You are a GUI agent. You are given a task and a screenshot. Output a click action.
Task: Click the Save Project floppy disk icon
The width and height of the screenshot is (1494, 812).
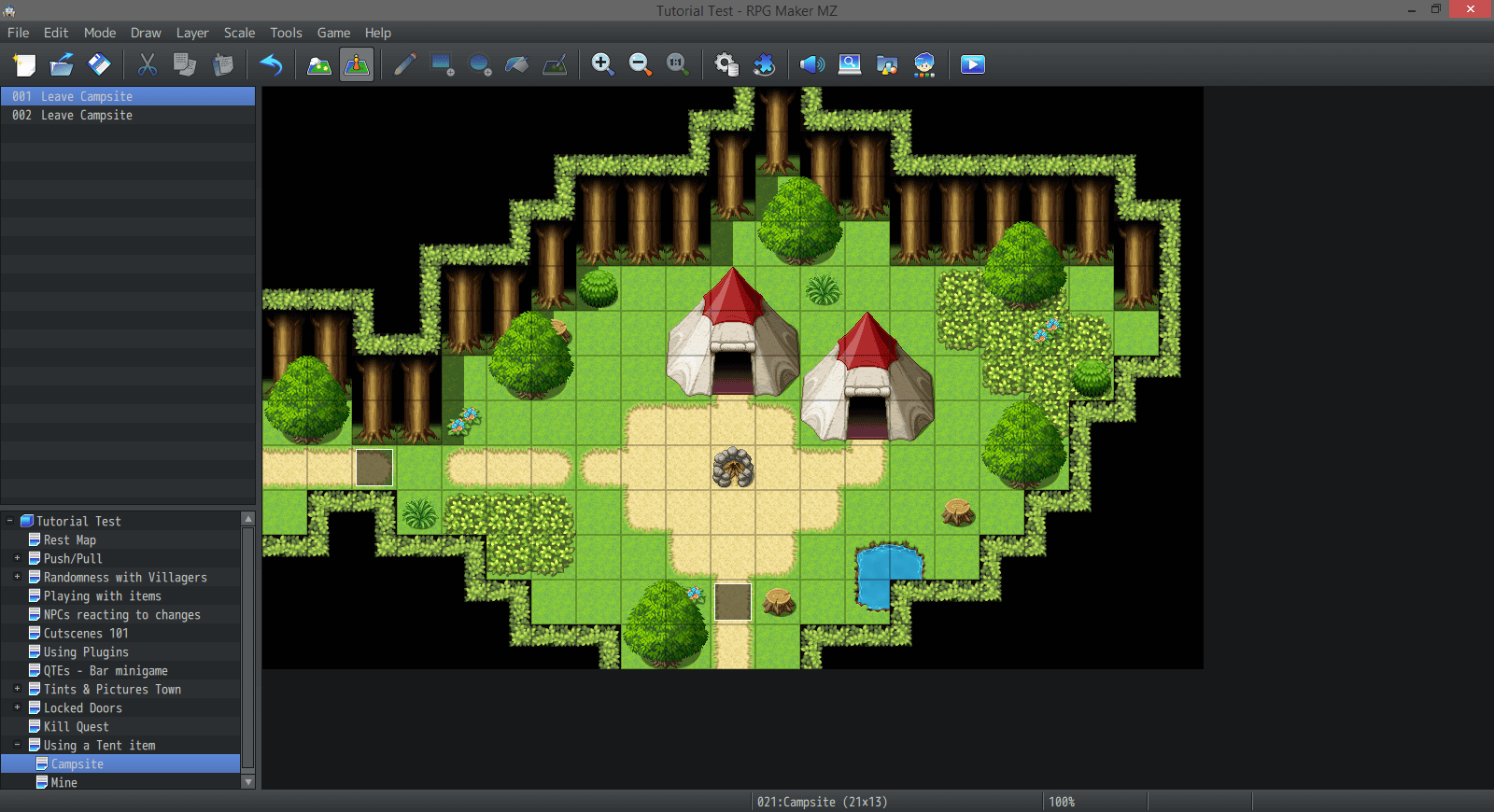pyautogui.click(x=99, y=64)
